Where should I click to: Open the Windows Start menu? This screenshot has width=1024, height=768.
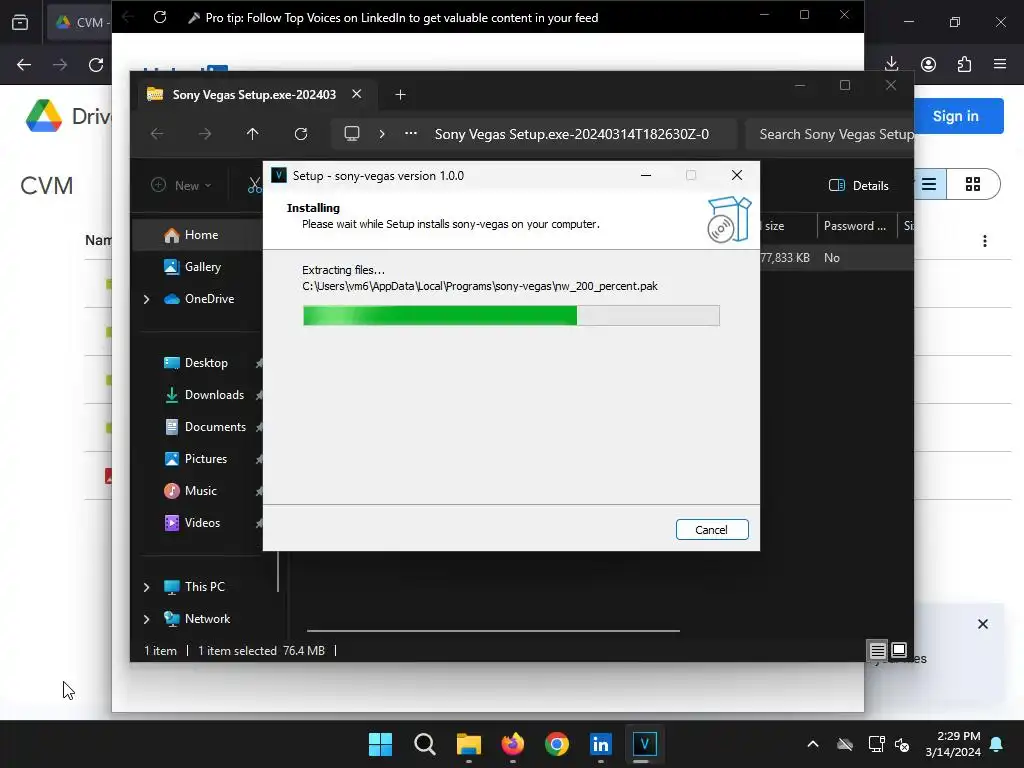(381, 744)
